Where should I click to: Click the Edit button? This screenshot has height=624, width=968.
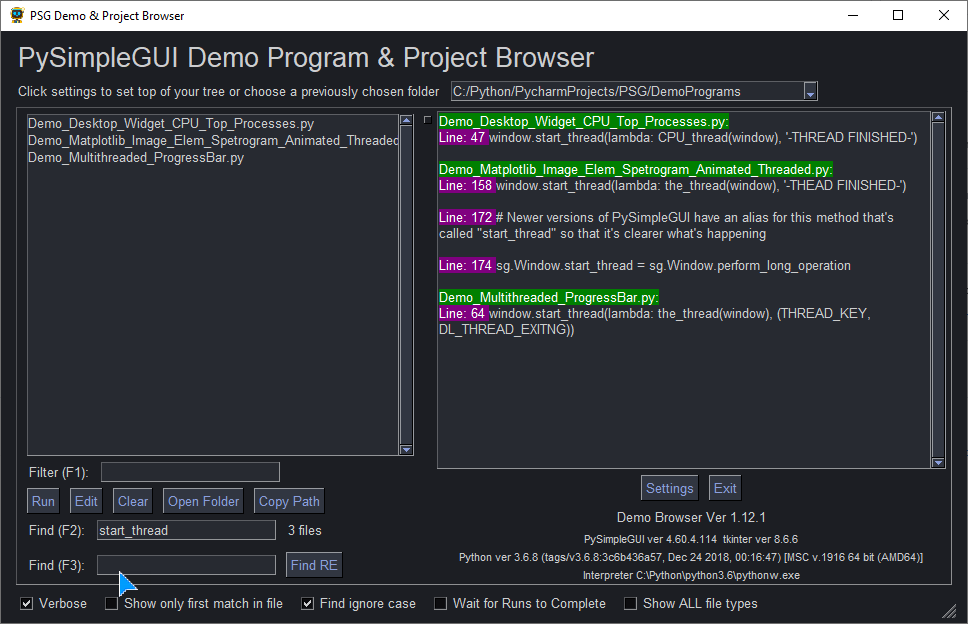point(86,501)
